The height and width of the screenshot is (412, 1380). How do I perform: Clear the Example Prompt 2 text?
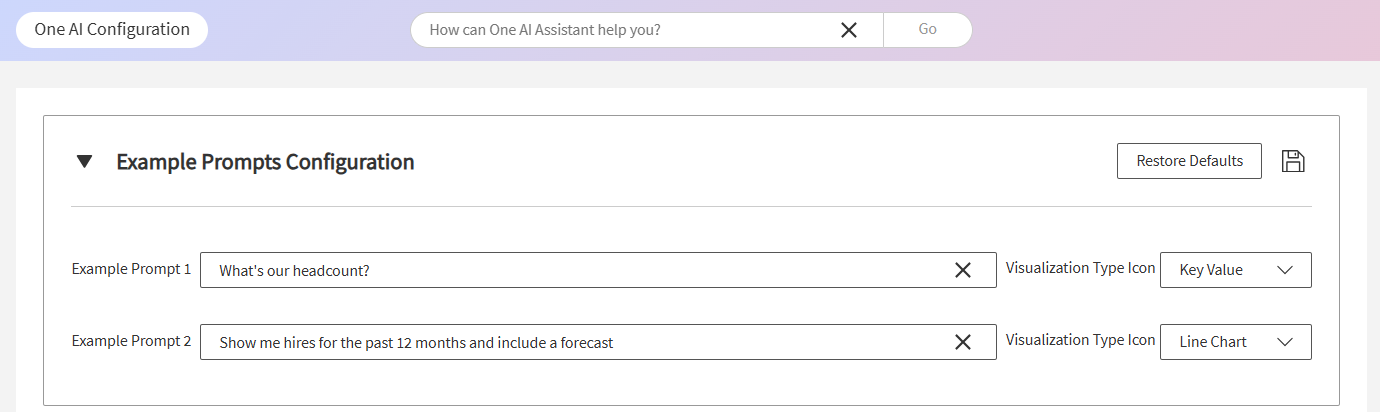point(963,342)
